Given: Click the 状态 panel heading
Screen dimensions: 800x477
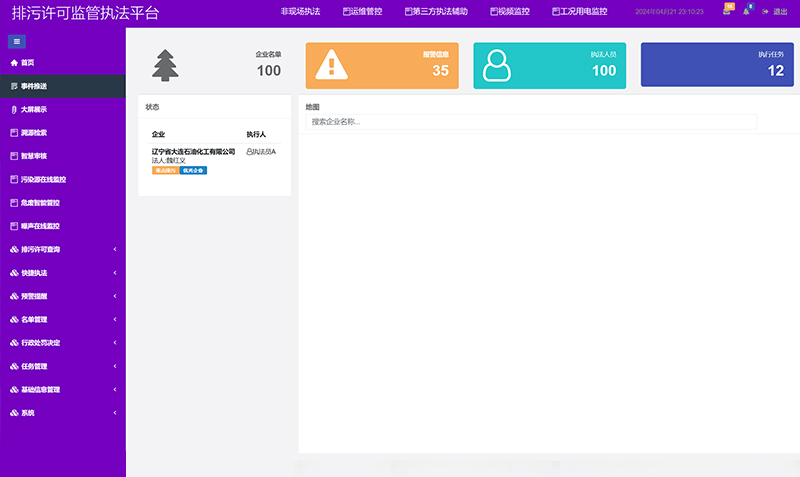Looking at the screenshot, I should [152, 107].
